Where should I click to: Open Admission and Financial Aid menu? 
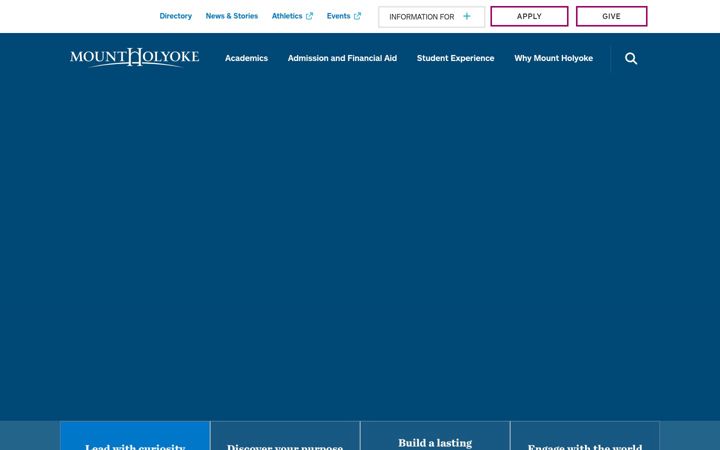pos(342,58)
